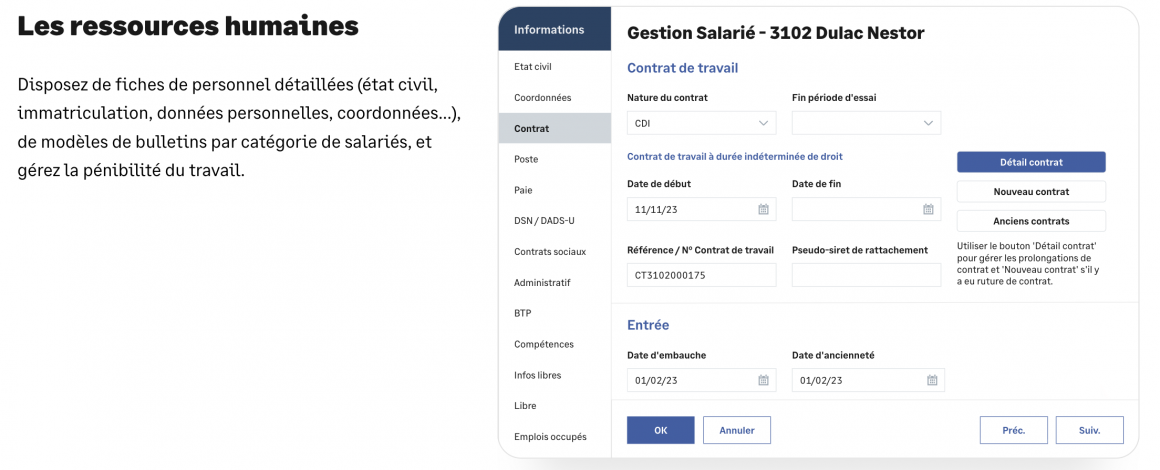
Task: Open calendar picker for Date d'embauche
Action: tap(763, 380)
